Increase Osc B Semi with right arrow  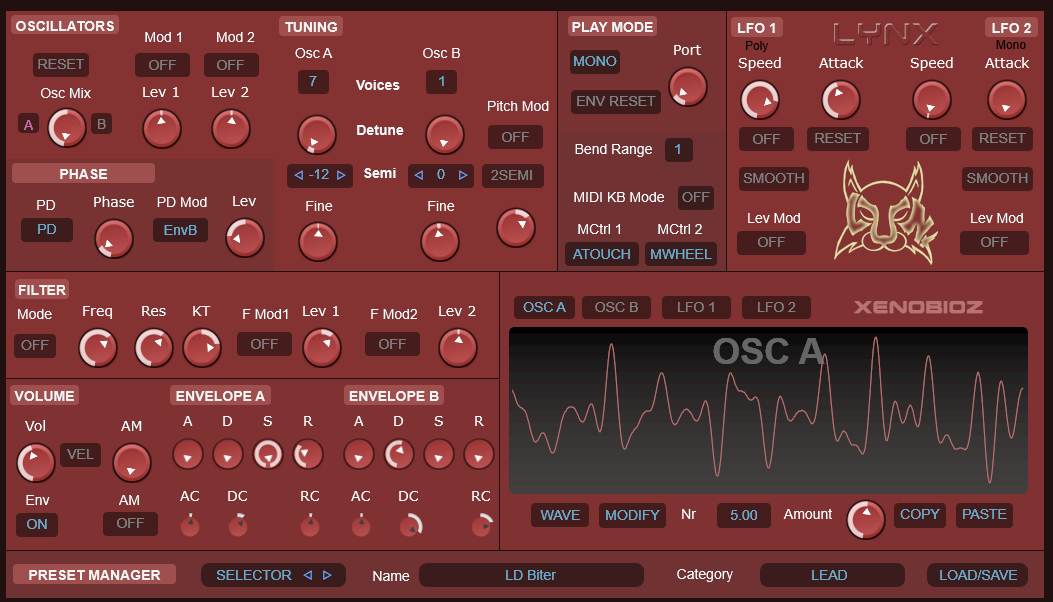(x=463, y=175)
